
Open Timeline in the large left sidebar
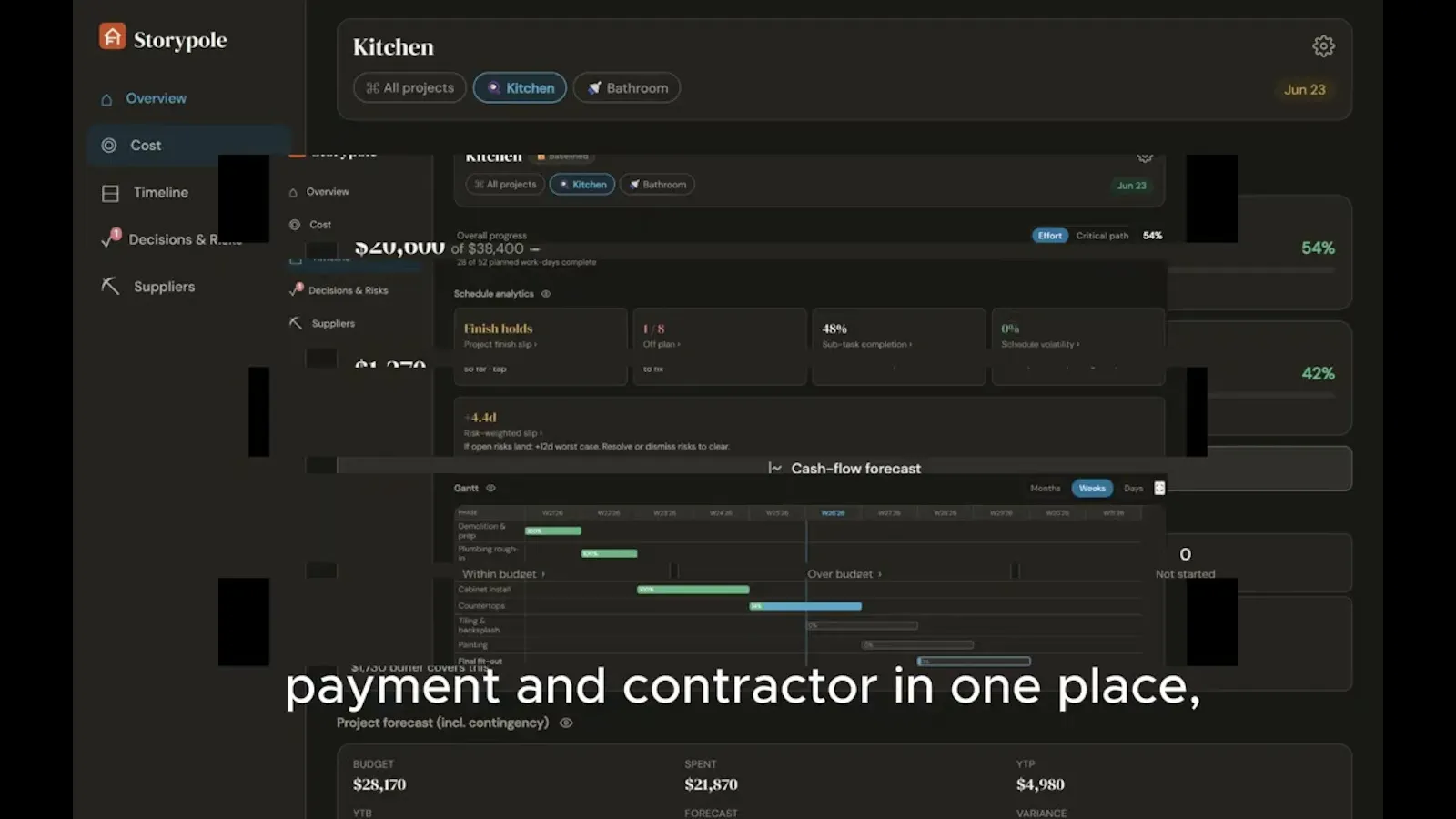(161, 193)
